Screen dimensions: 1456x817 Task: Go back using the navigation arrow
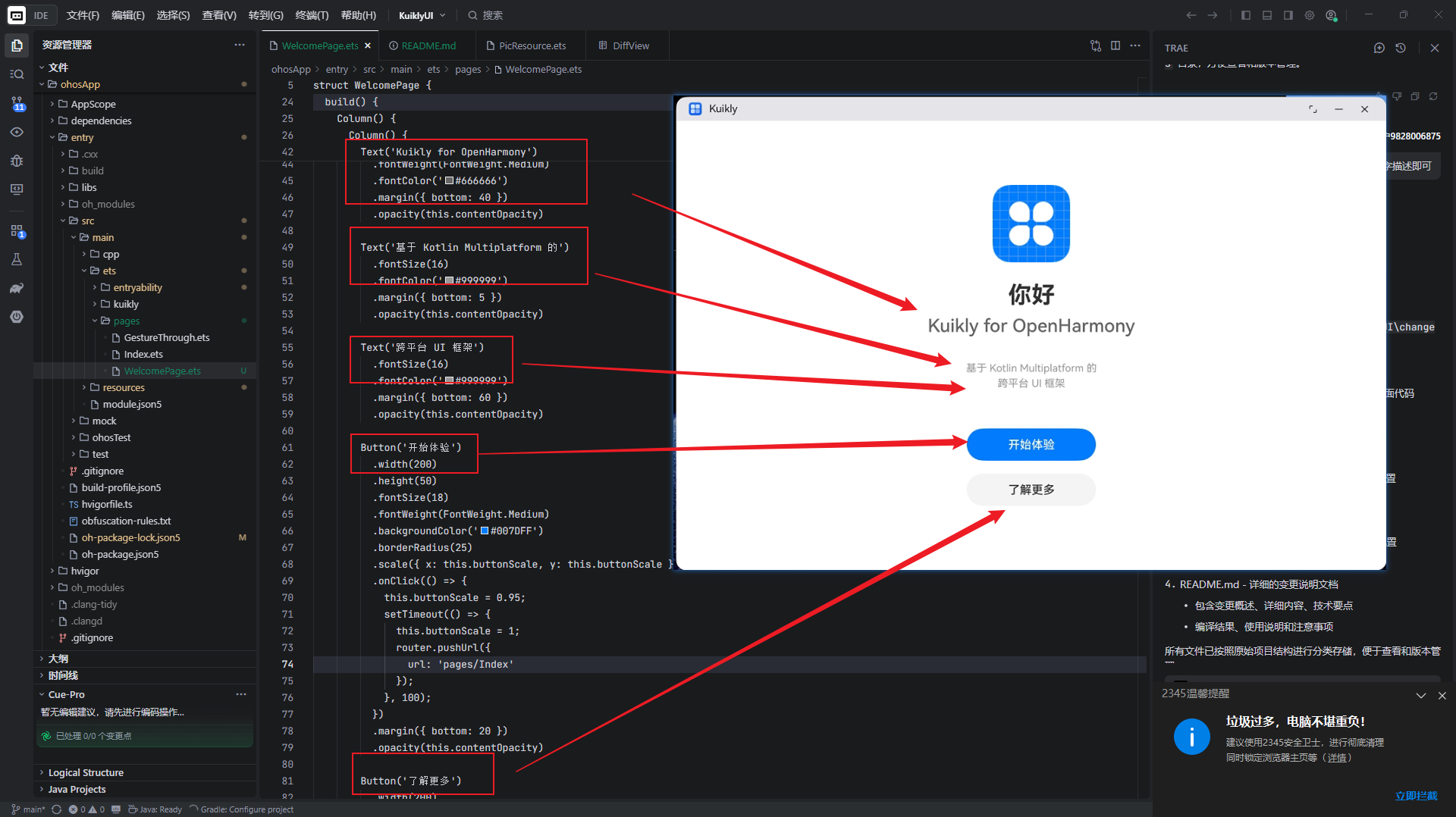[x=1191, y=15]
